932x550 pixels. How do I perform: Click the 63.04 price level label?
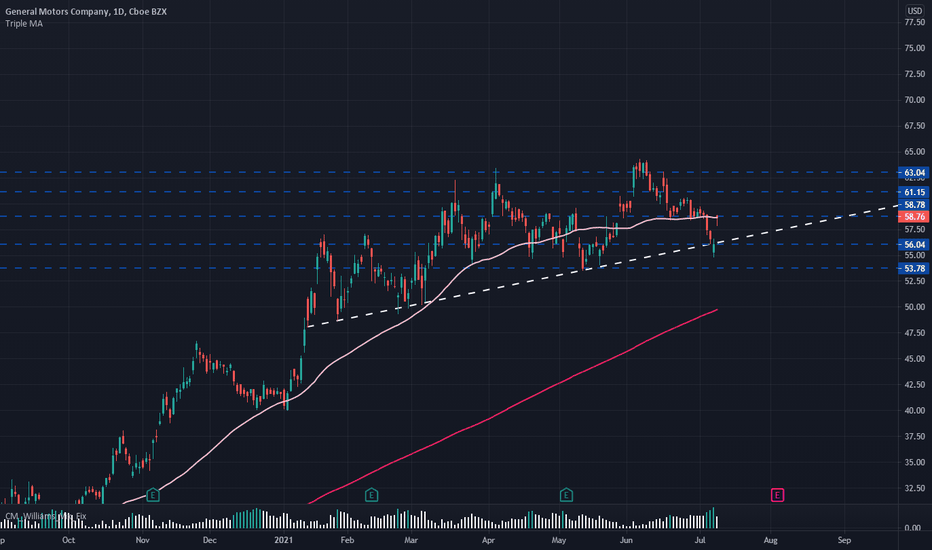click(914, 173)
